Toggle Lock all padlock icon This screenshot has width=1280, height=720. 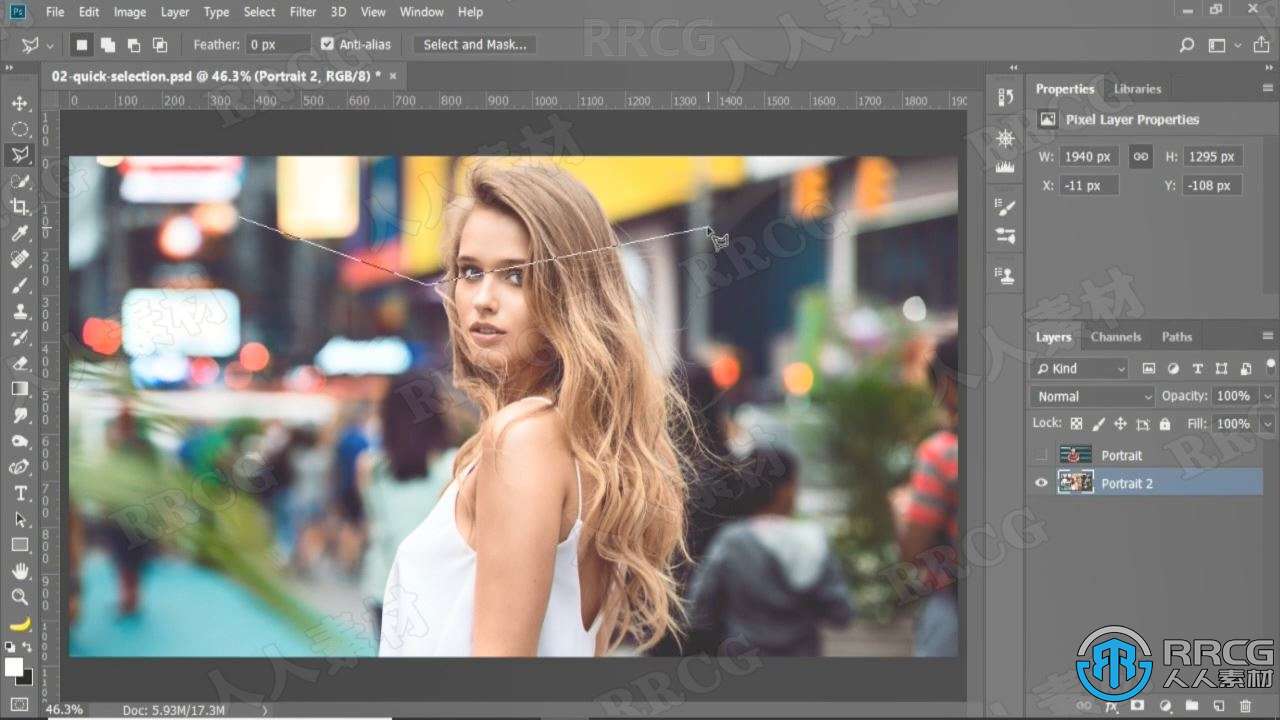(x=1164, y=424)
